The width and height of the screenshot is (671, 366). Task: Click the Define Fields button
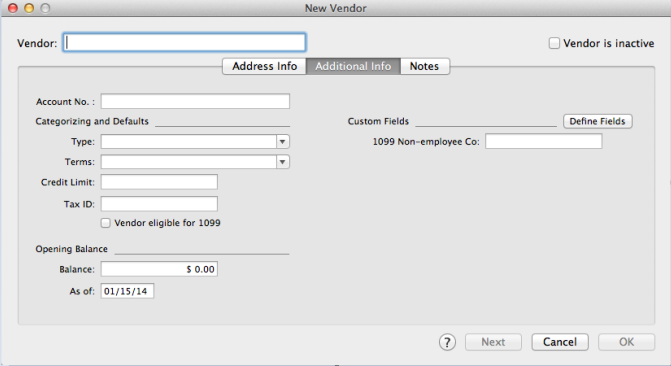click(597, 121)
